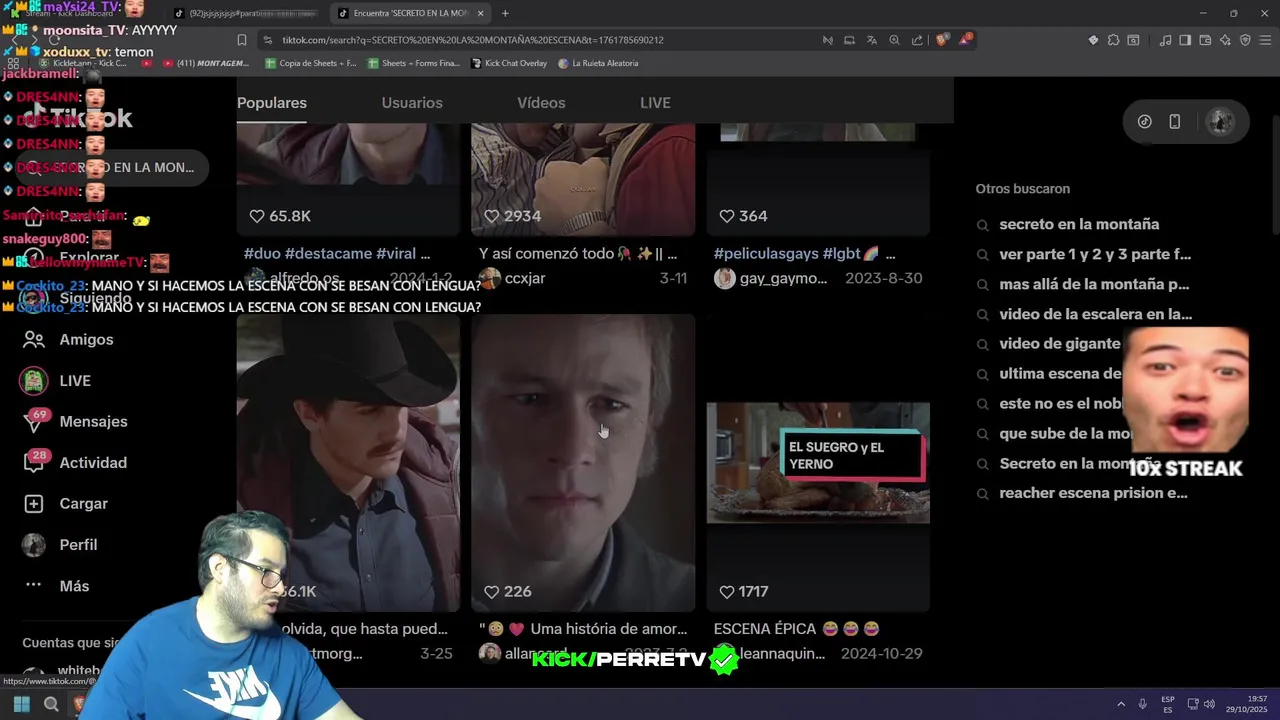Switch to the Usuarios tab
Screen dimensions: 1280x720
pos(412,103)
